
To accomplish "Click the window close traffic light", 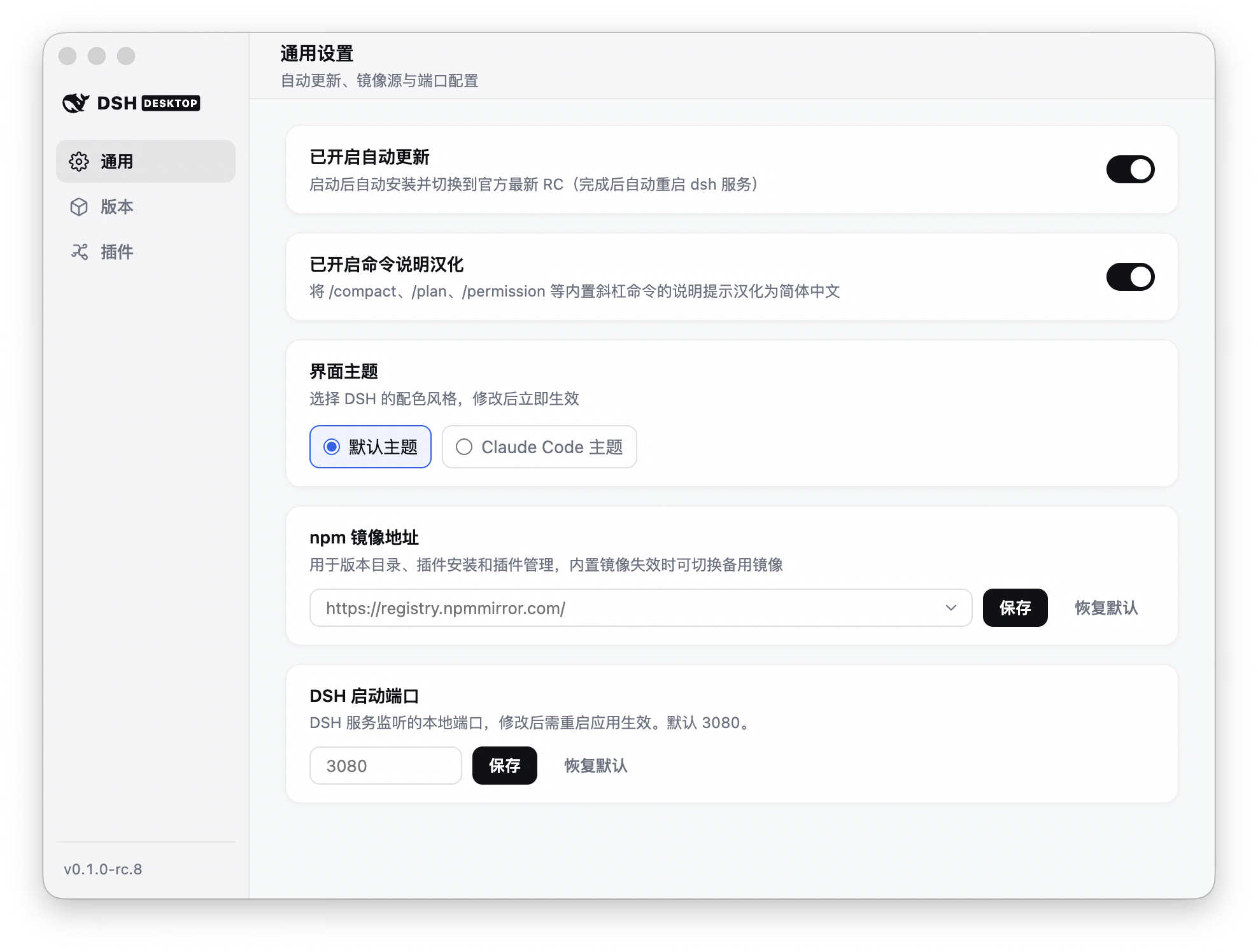I will point(67,56).
